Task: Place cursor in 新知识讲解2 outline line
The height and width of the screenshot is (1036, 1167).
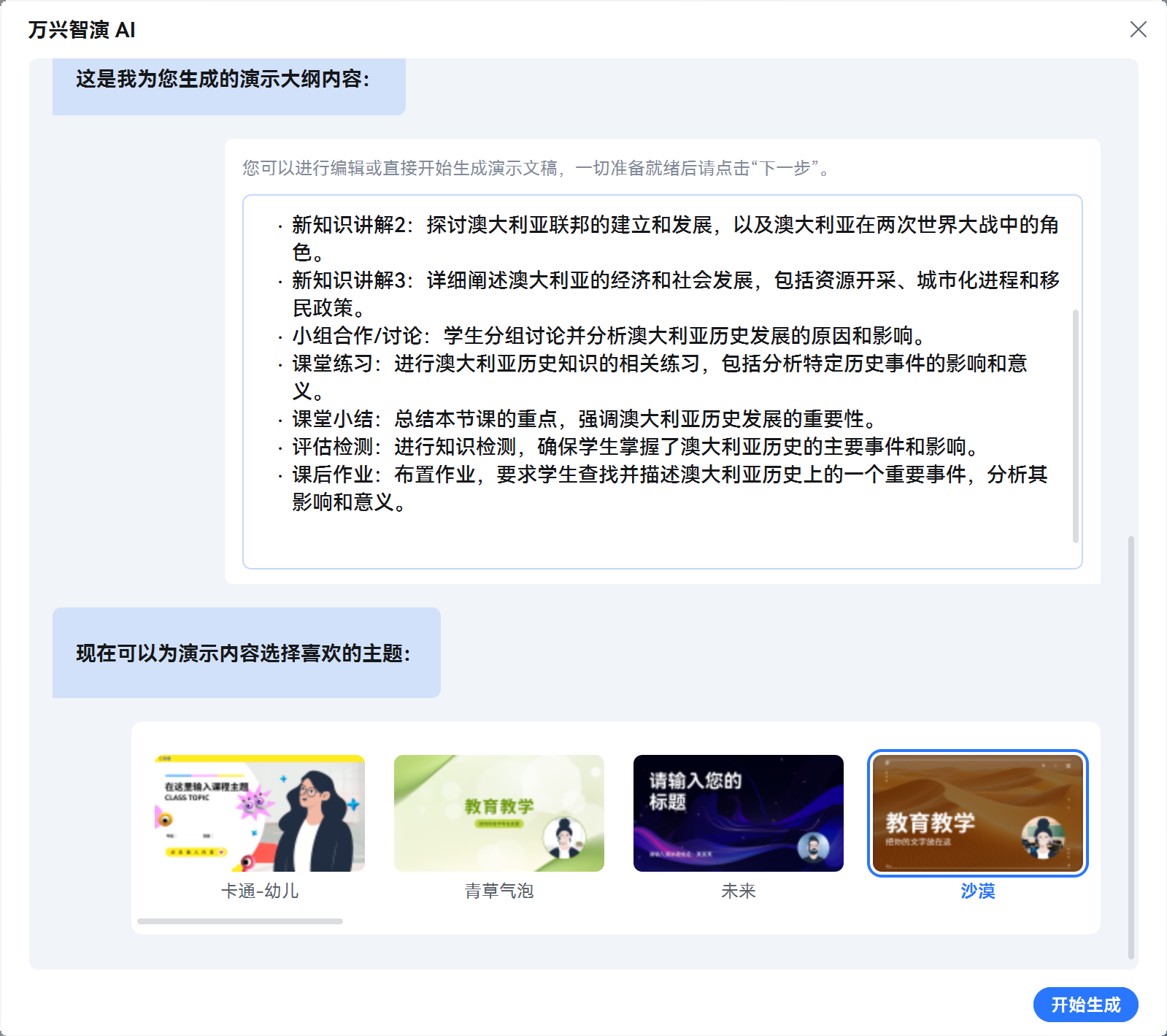Action: click(675, 238)
